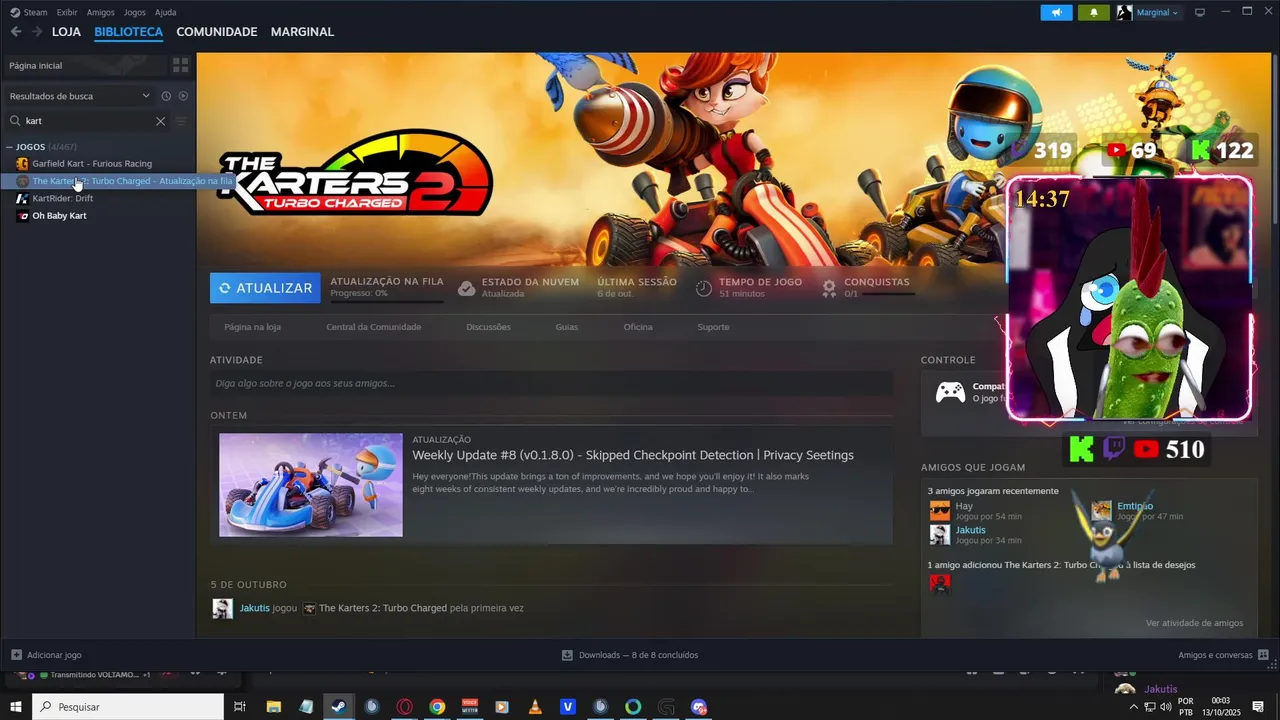Open Steam in the Windows taskbar
Screen dimensions: 1280x720
tap(338, 707)
